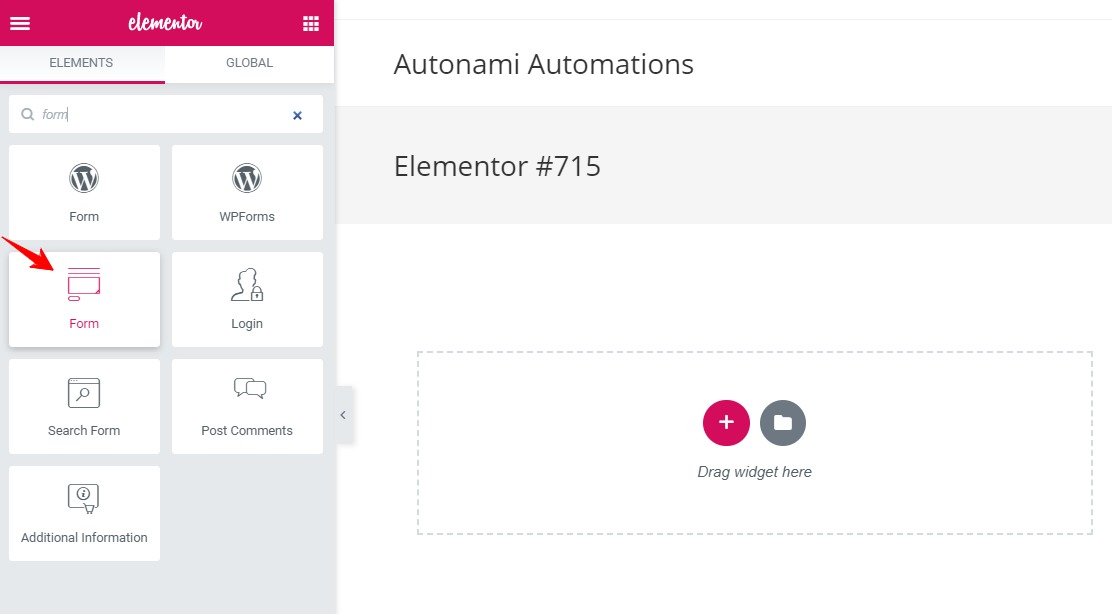Viewport: 1112px width, 614px height.
Task: Select the pink Elementor Form widget
Action: [x=84, y=299]
